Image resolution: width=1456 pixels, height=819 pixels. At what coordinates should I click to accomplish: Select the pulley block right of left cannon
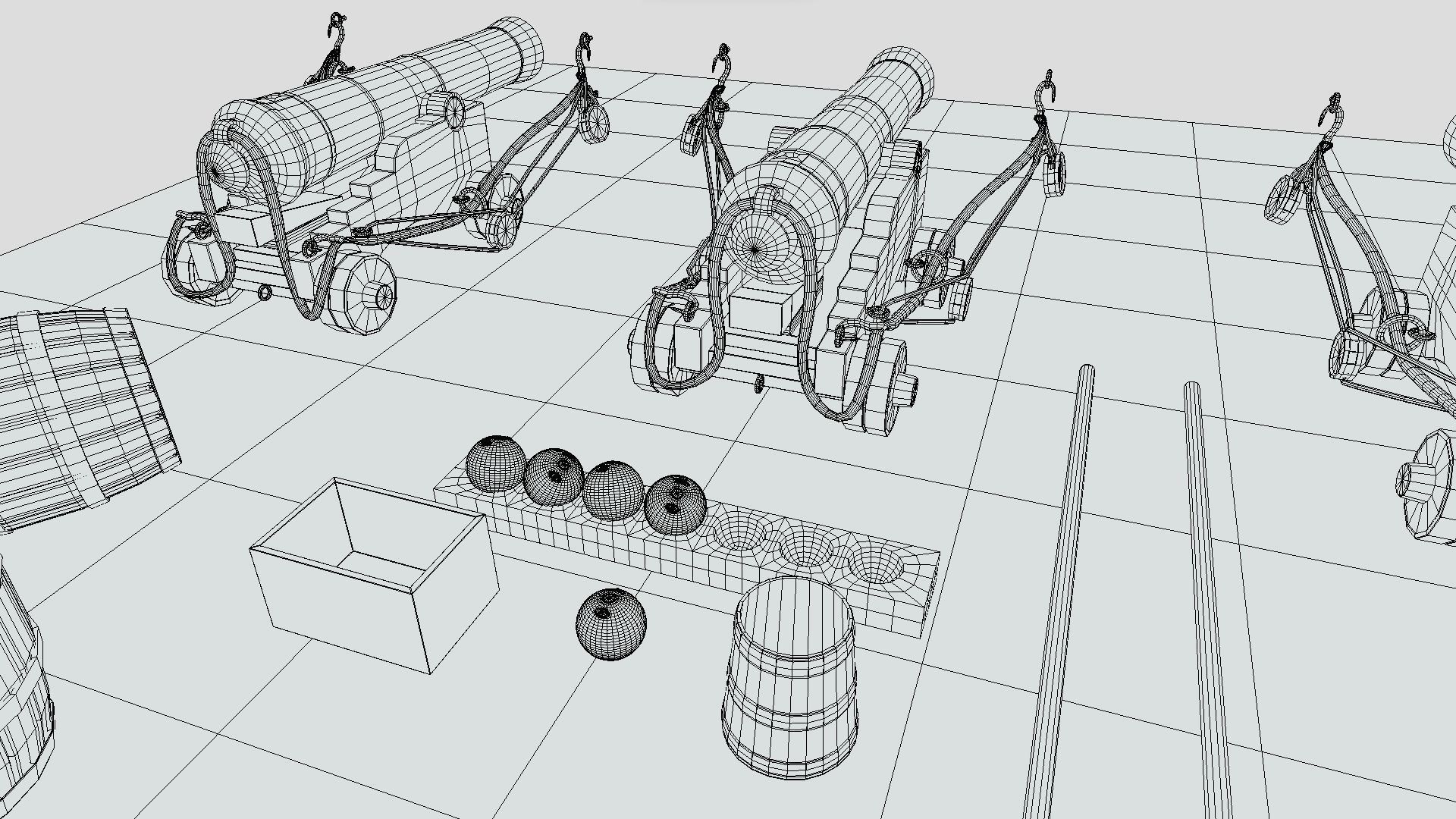pyautogui.click(x=595, y=123)
